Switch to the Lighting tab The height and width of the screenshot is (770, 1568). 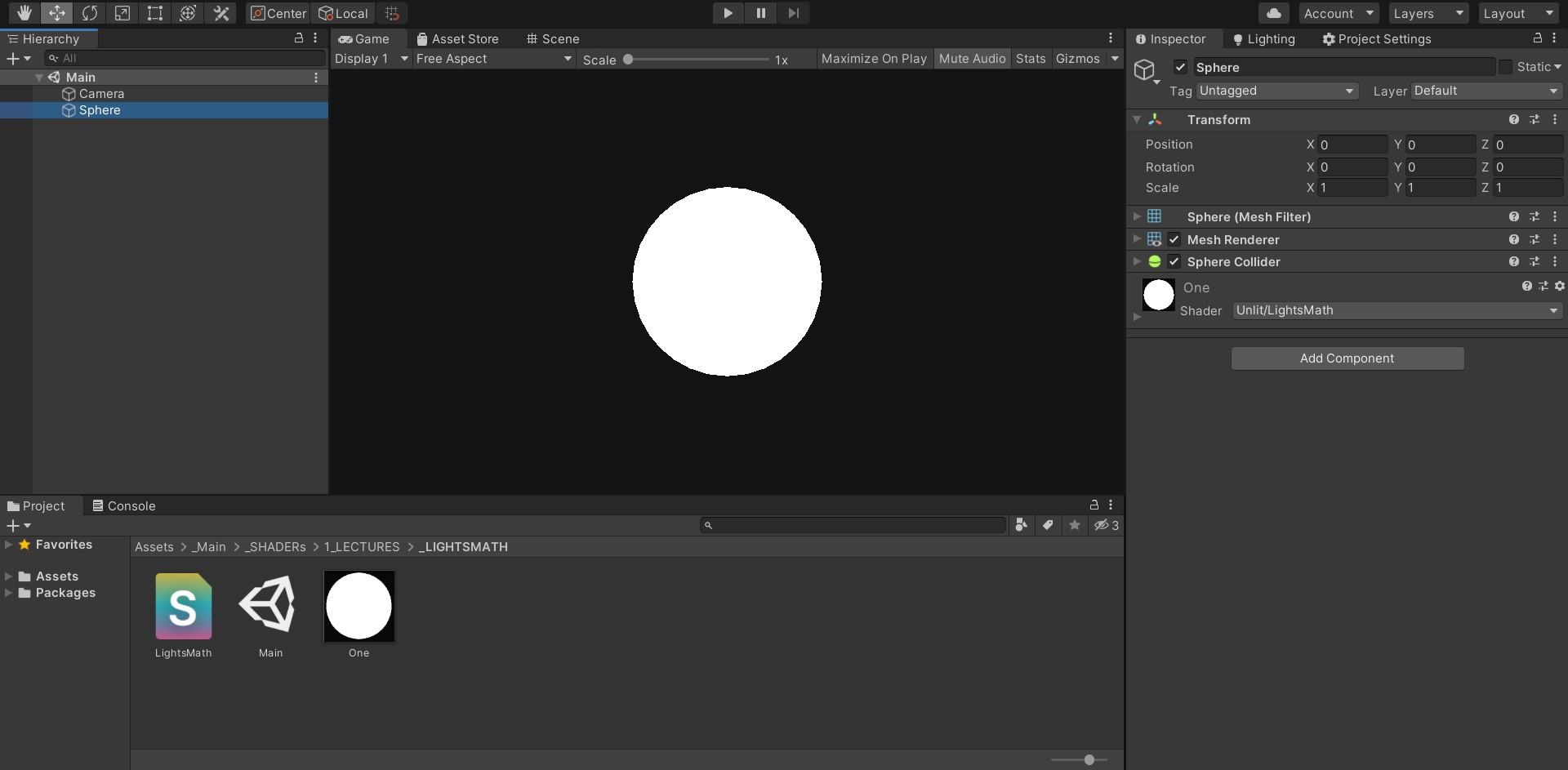click(1263, 38)
